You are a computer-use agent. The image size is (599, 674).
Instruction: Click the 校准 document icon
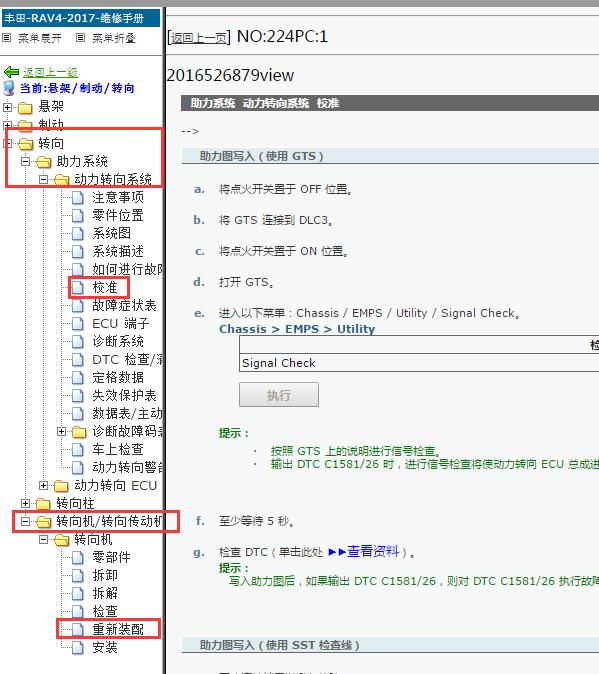(78, 288)
